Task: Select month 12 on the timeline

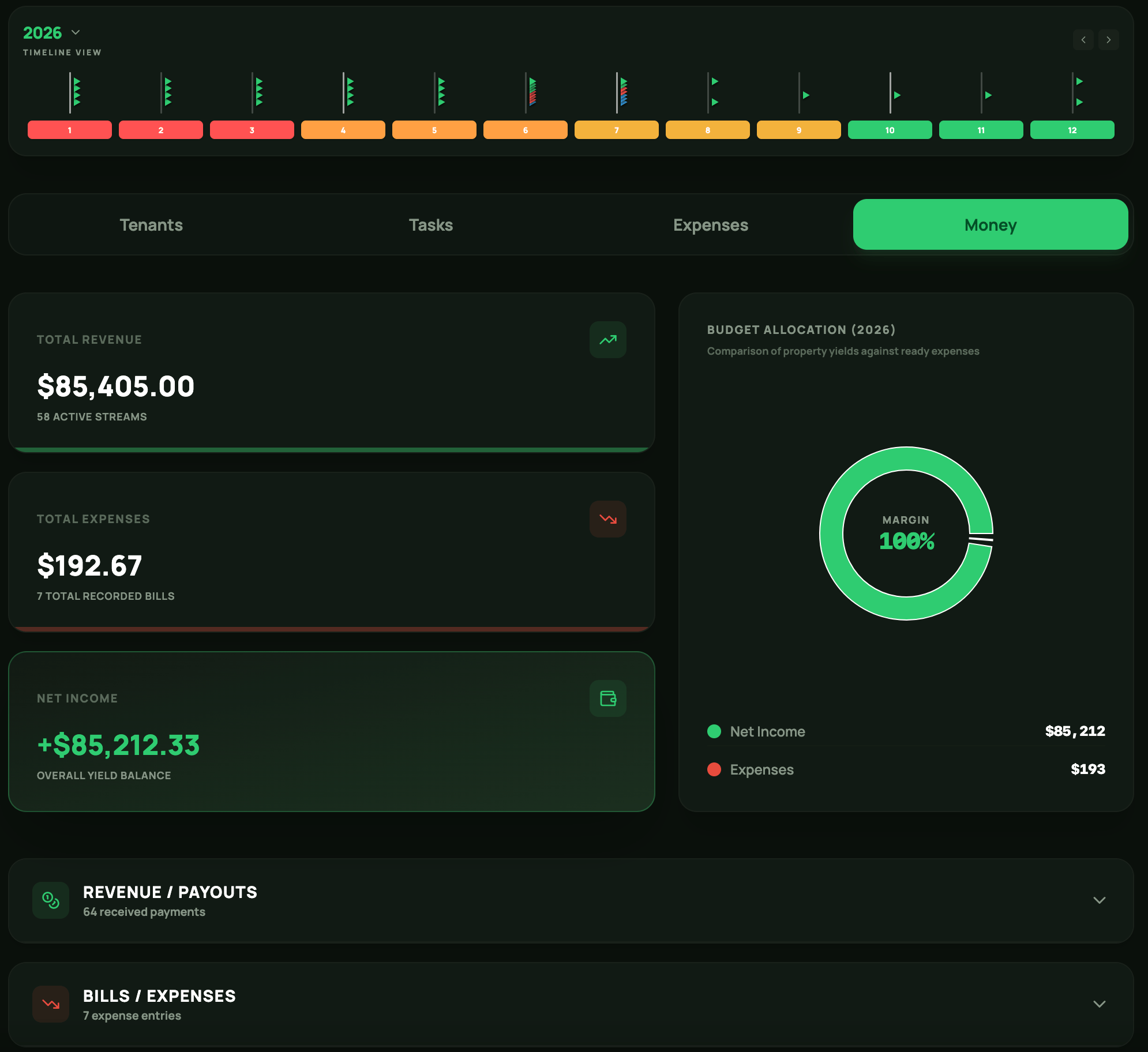Action: 1072,130
